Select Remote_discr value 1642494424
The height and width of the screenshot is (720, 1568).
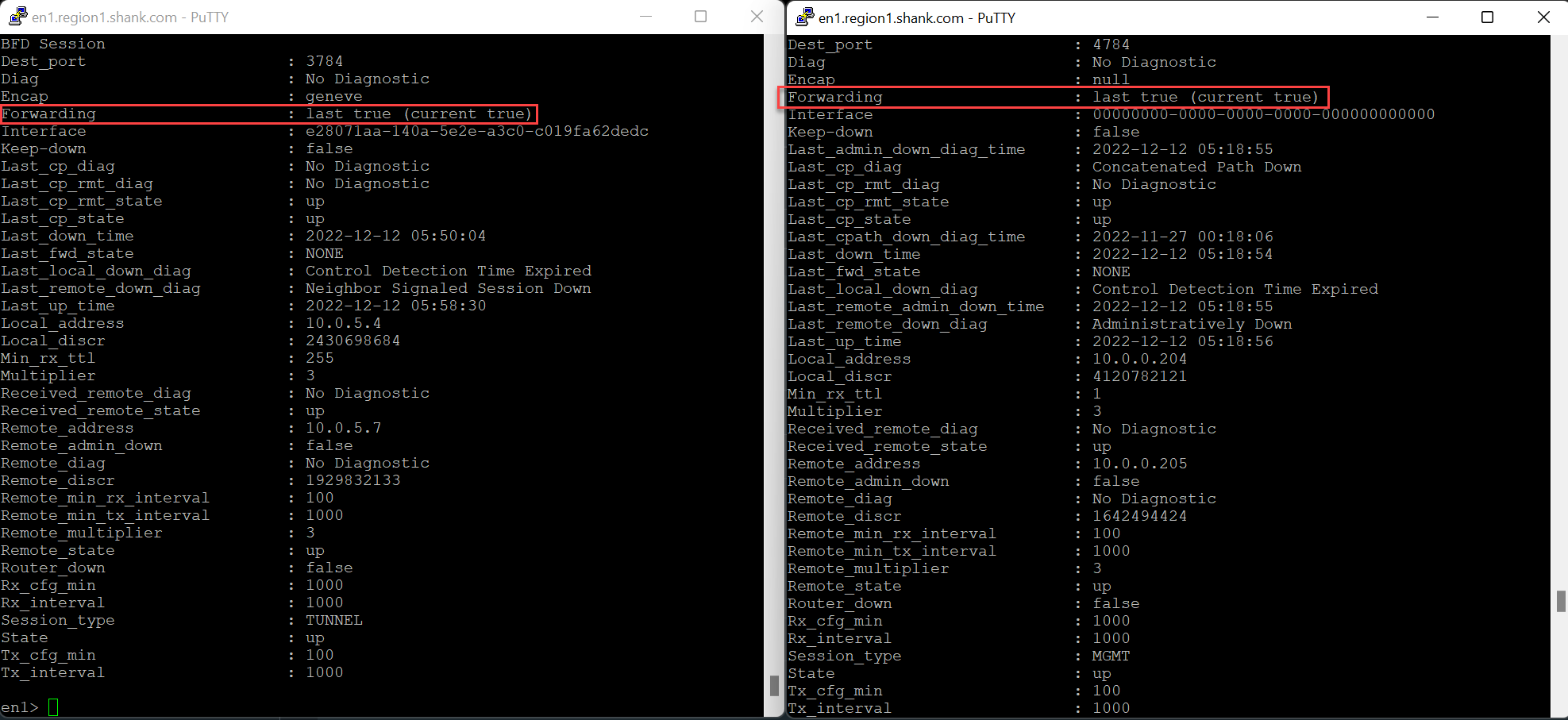1140,516
